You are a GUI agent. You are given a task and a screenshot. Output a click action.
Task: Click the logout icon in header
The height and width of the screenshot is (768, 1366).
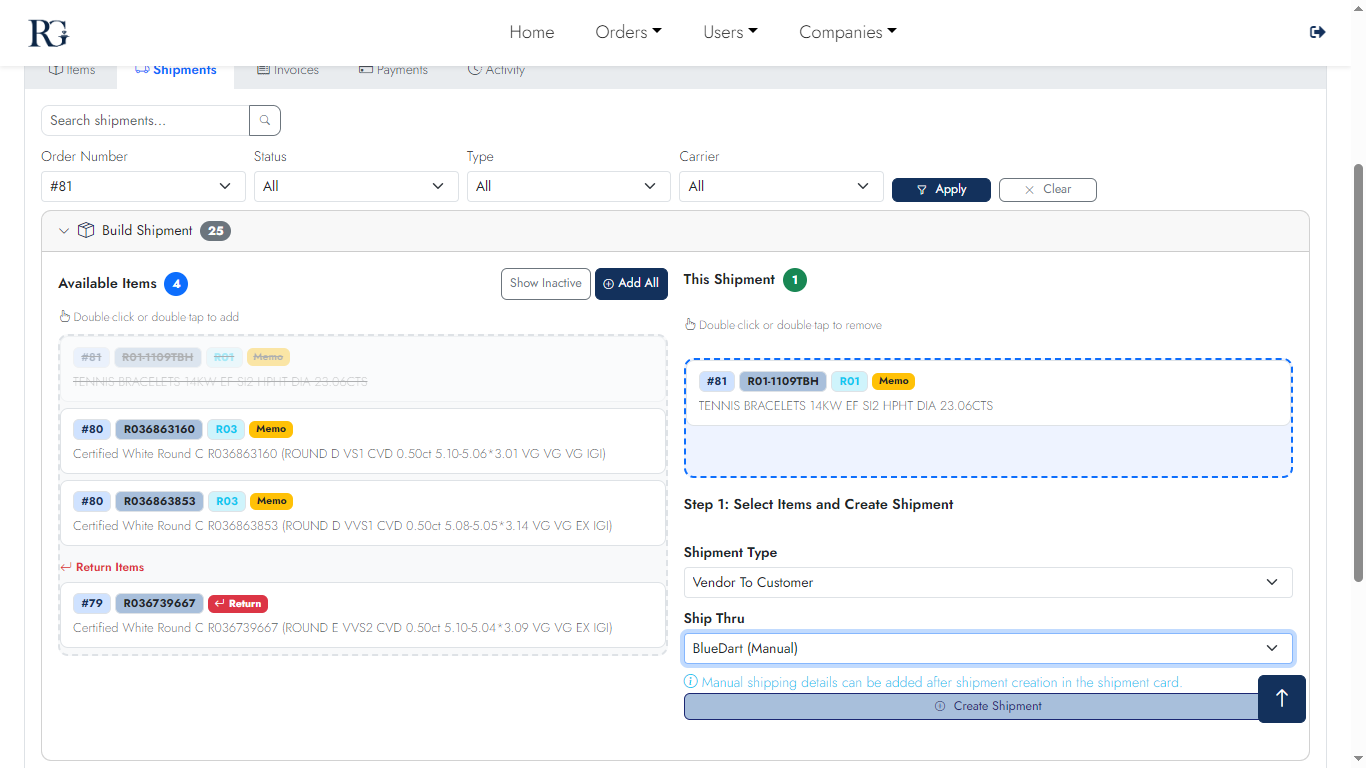1317,32
